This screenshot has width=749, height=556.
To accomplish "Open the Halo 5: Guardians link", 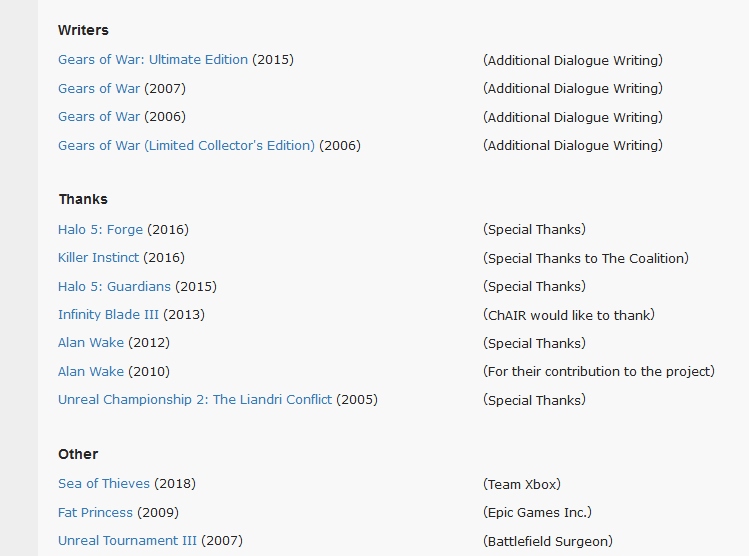I will (114, 286).
